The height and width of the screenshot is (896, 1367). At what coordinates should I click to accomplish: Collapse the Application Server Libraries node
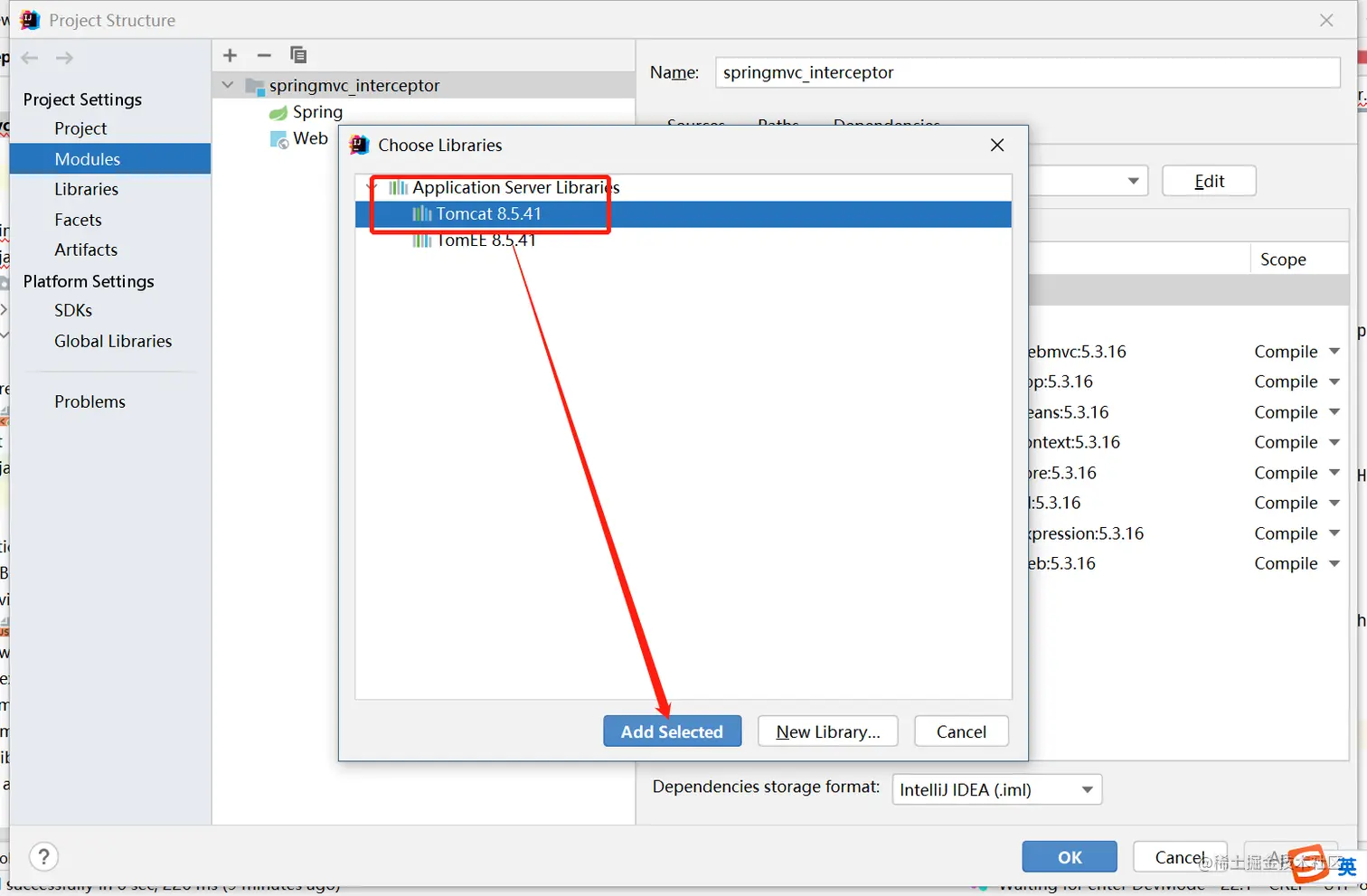(371, 187)
